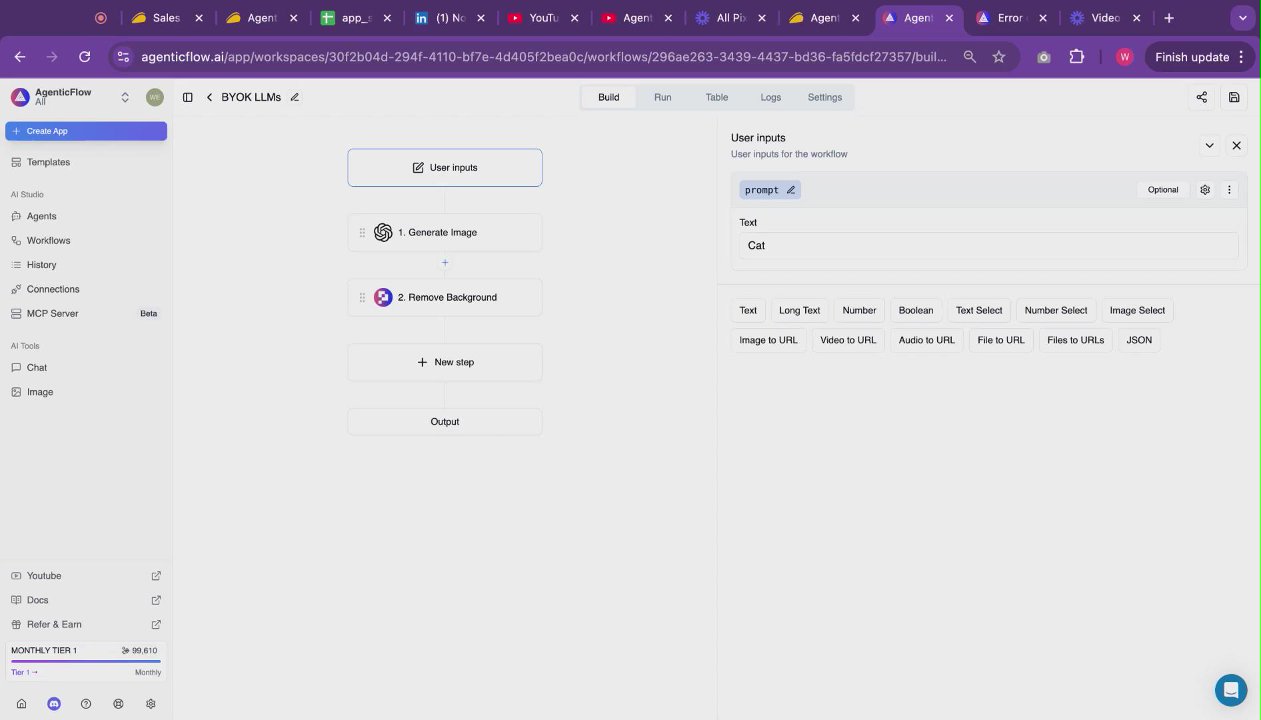The width and height of the screenshot is (1261, 720).
Task: Click the Text input field containing Cat
Action: (x=989, y=246)
